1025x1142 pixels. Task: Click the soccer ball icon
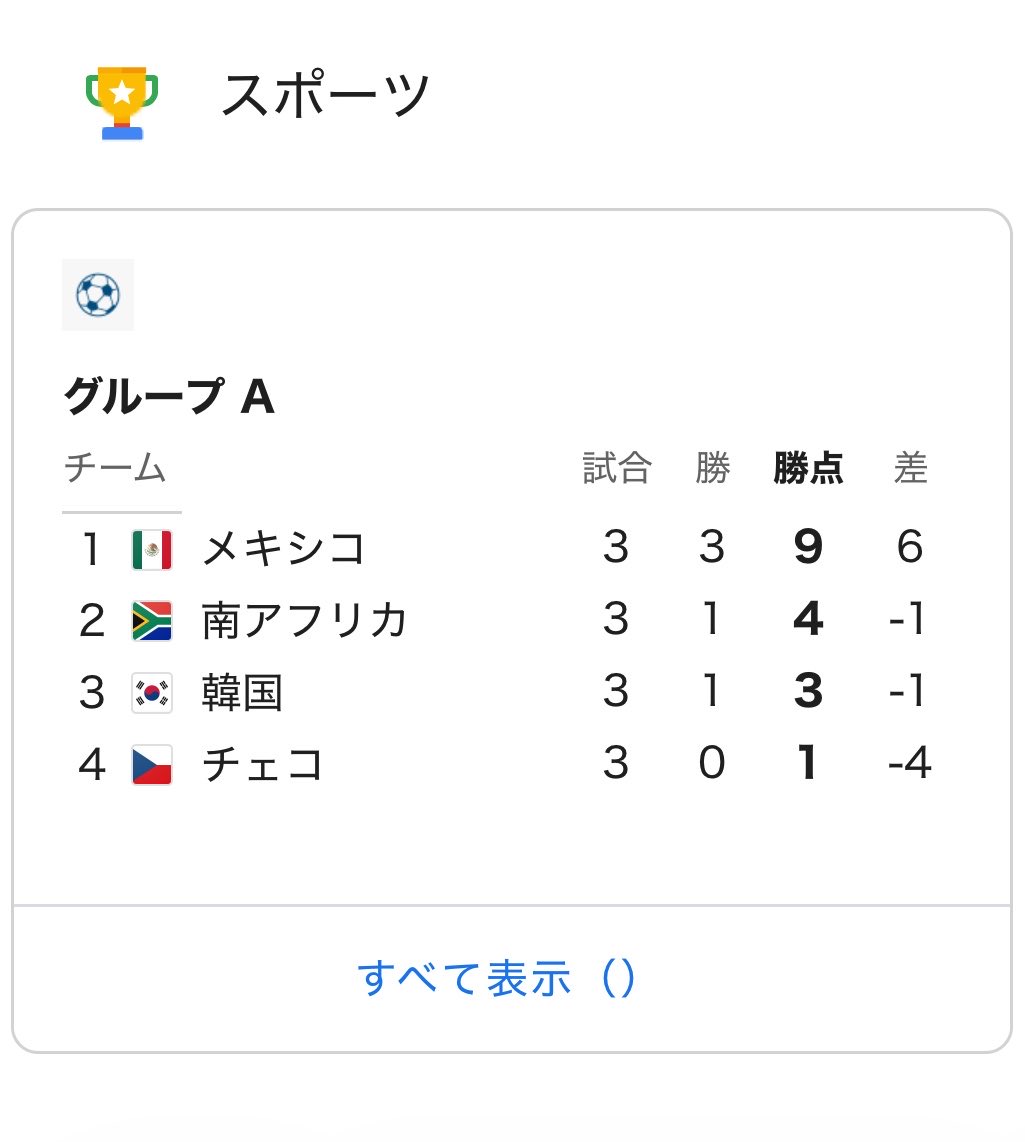click(98, 295)
